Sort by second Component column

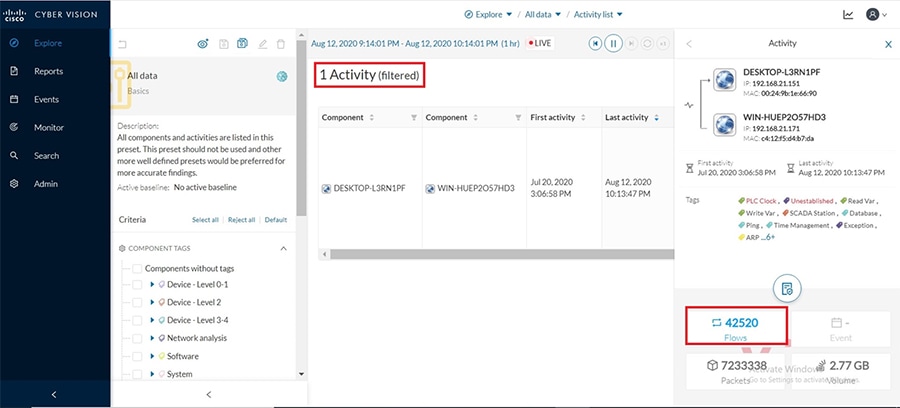point(475,117)
